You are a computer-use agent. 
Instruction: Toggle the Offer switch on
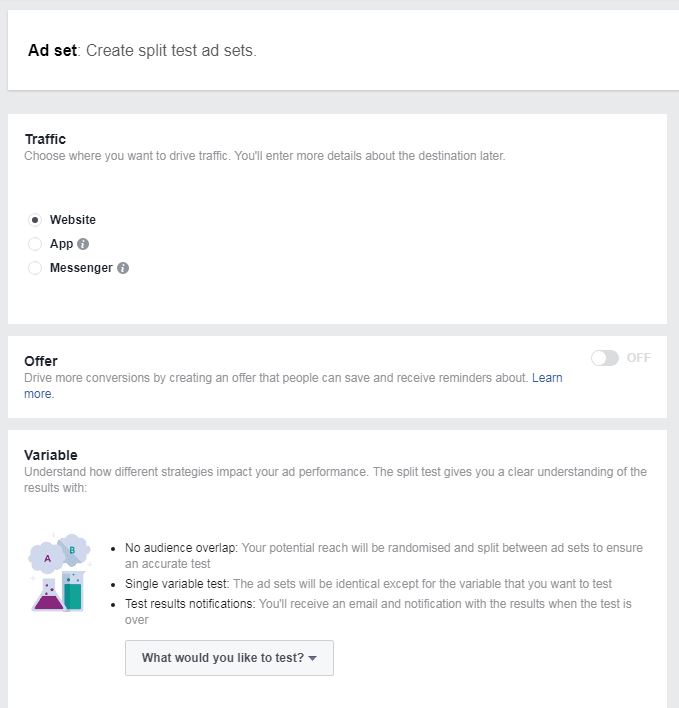(605, 358)
